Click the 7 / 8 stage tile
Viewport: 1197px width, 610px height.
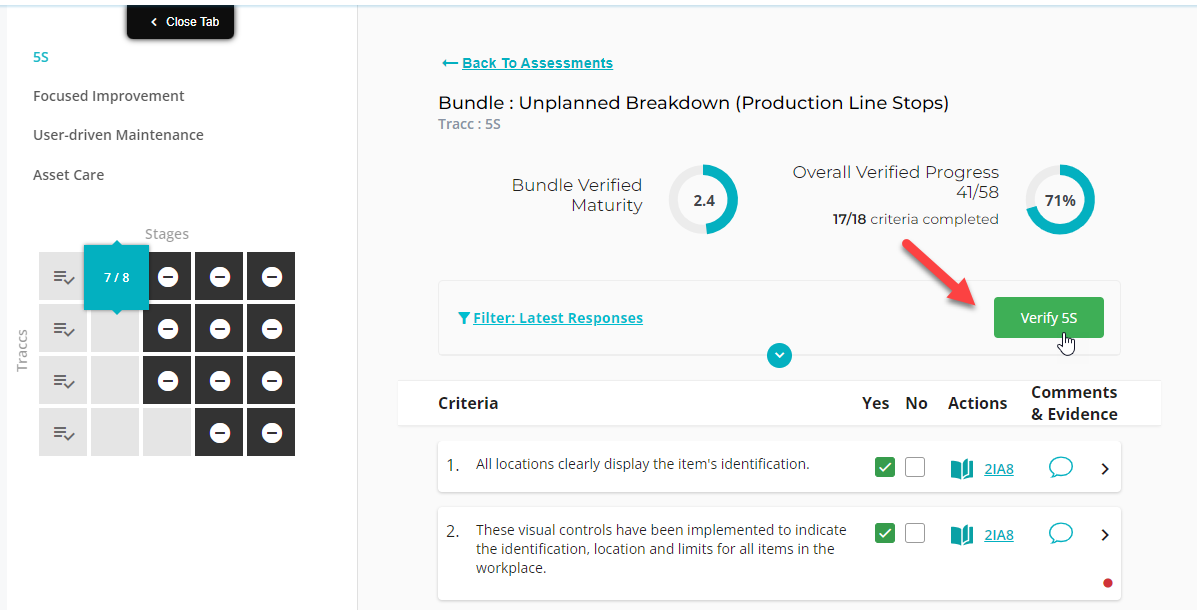click(x=116, y=277)
